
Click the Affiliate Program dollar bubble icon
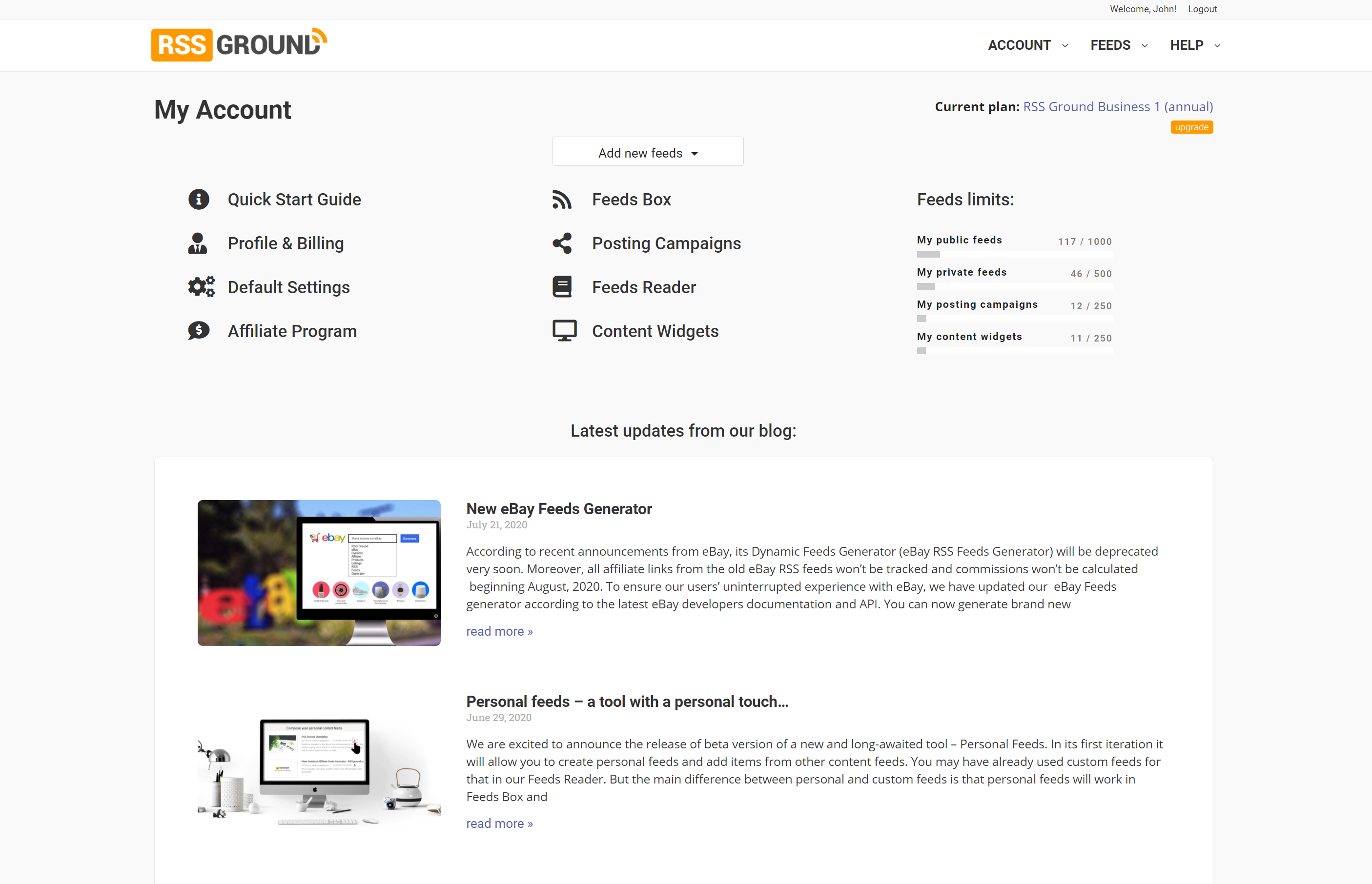(x=199, y=331)
